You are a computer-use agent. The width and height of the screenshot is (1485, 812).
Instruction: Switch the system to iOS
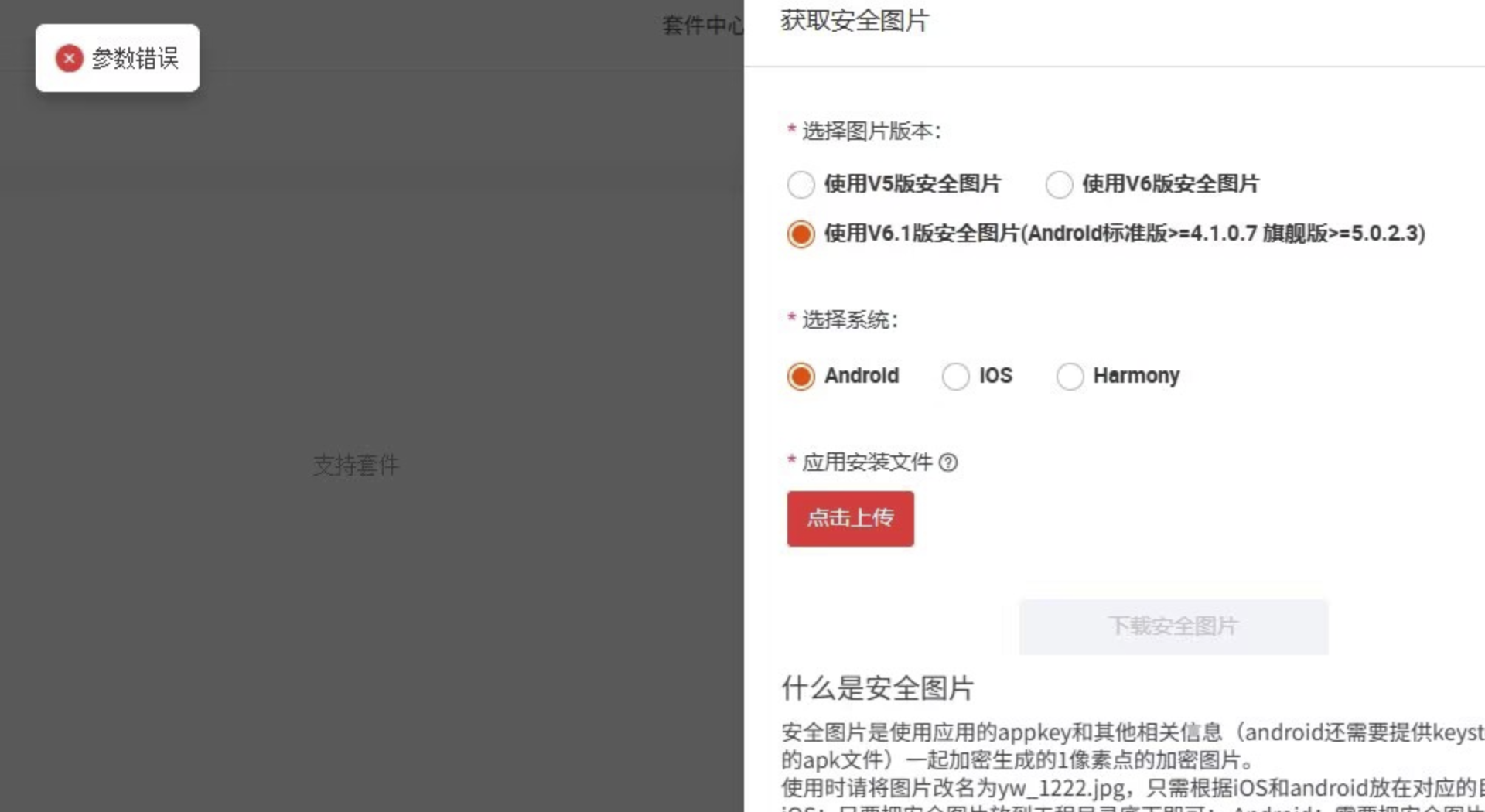click(x=956, y=377)
